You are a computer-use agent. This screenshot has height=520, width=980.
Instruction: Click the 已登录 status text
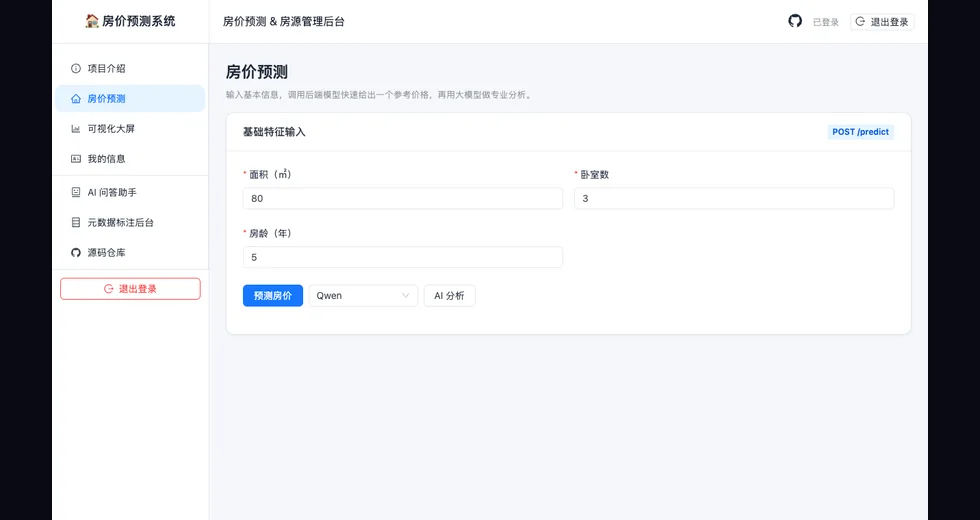point(826,22)
